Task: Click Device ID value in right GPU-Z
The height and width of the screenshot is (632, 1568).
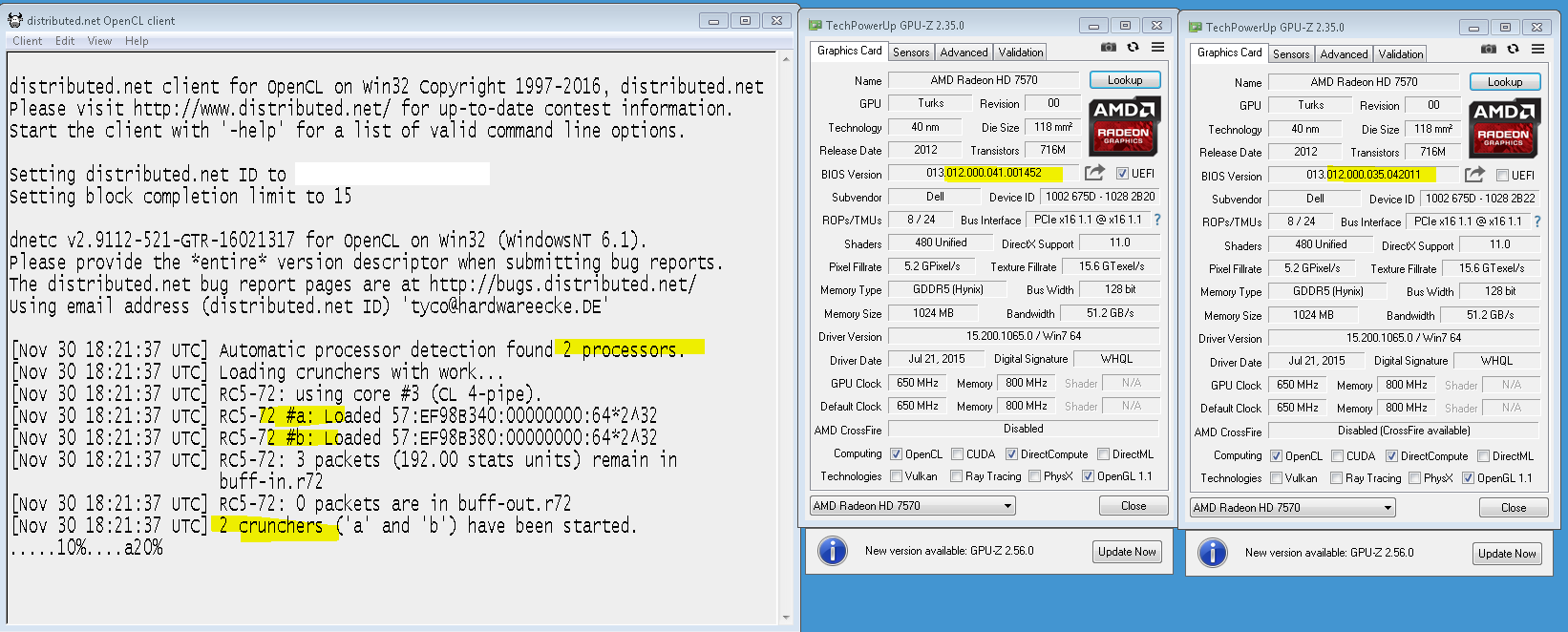Action: (1480, 199)
